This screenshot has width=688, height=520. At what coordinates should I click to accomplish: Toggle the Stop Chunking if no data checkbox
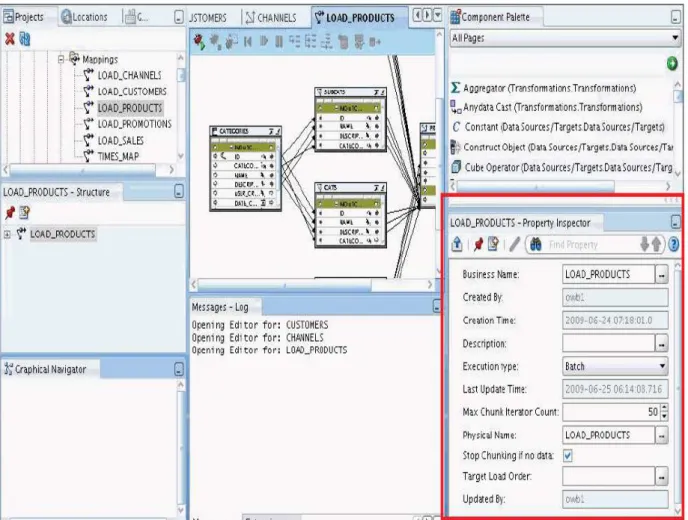567,455
